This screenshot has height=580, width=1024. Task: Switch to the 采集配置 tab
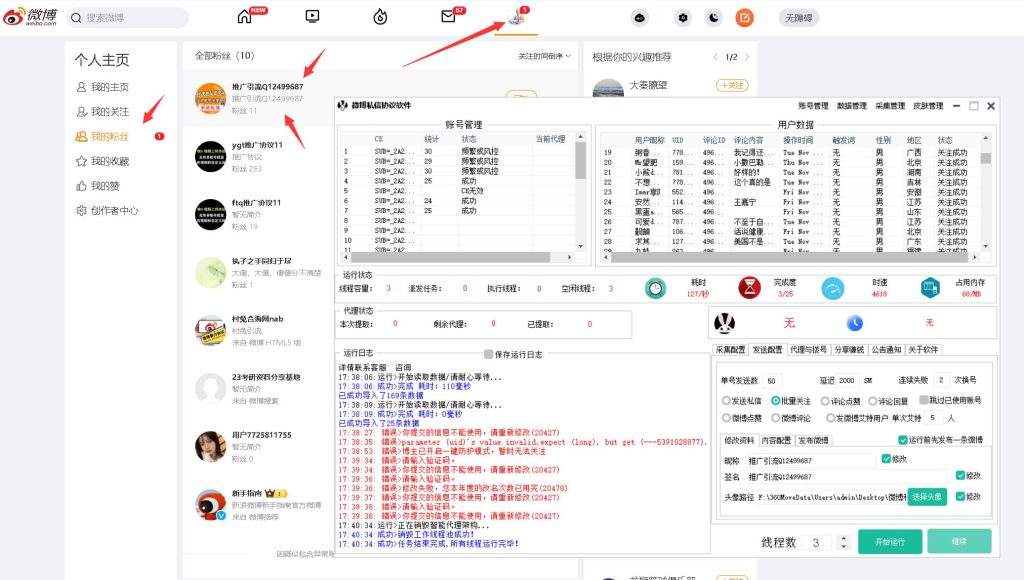pos(730,349)
